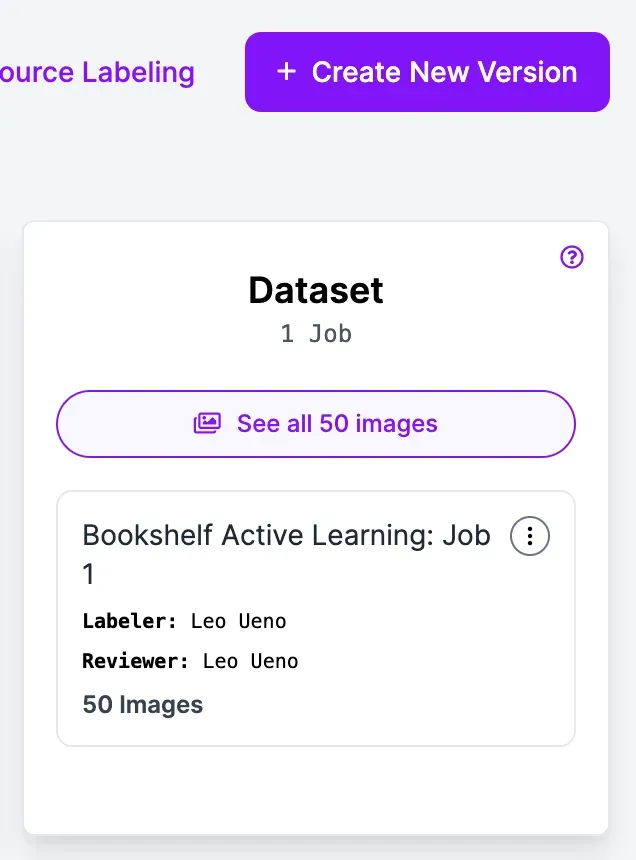Select the Bookshelf Active Learning: Job 1 title
636x860 pixels.
click(x=285, y=554)
